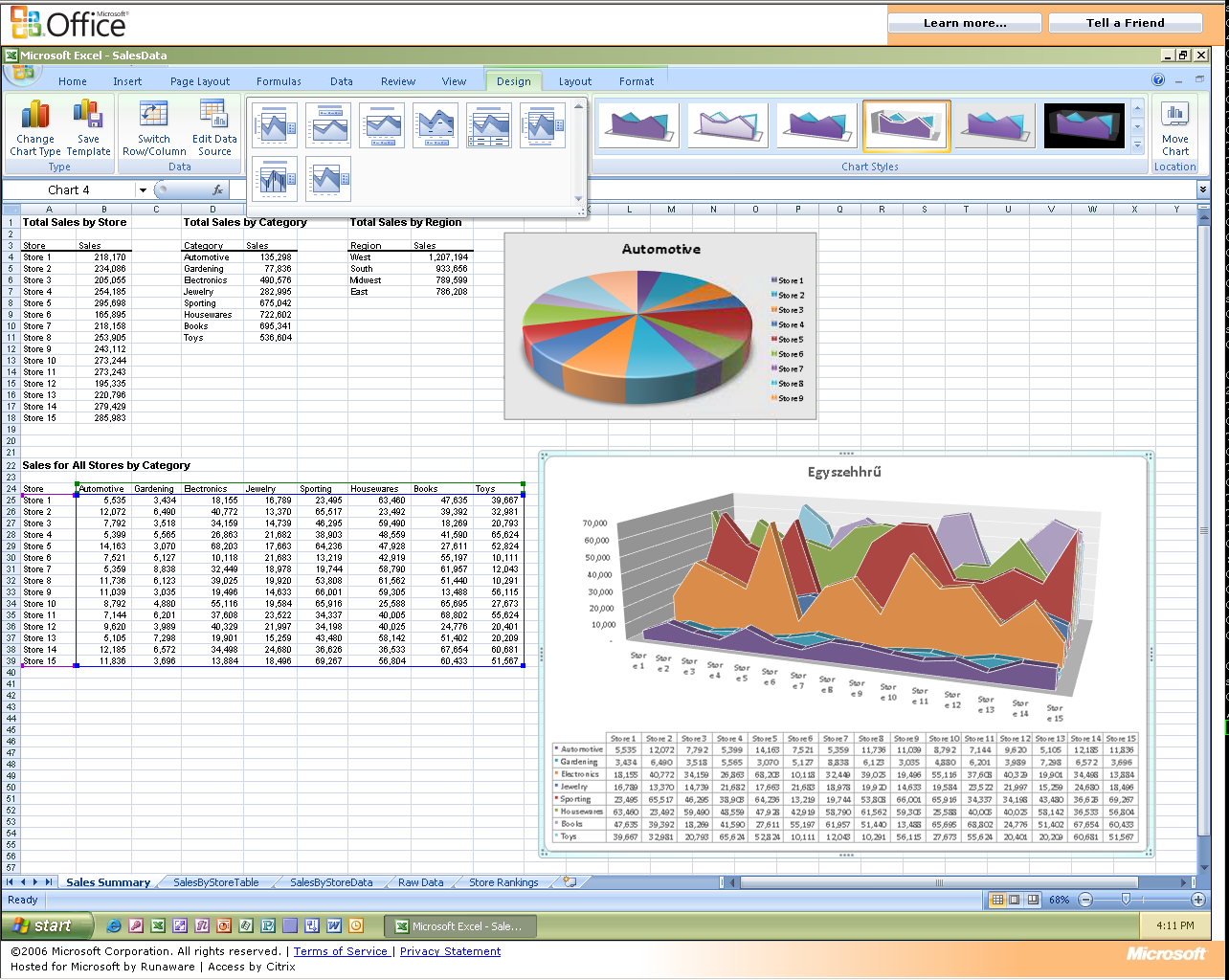Viewport: 1229px width, 980px height.
Task: Open the Insert ribbon tab
Action: [127, 81]
